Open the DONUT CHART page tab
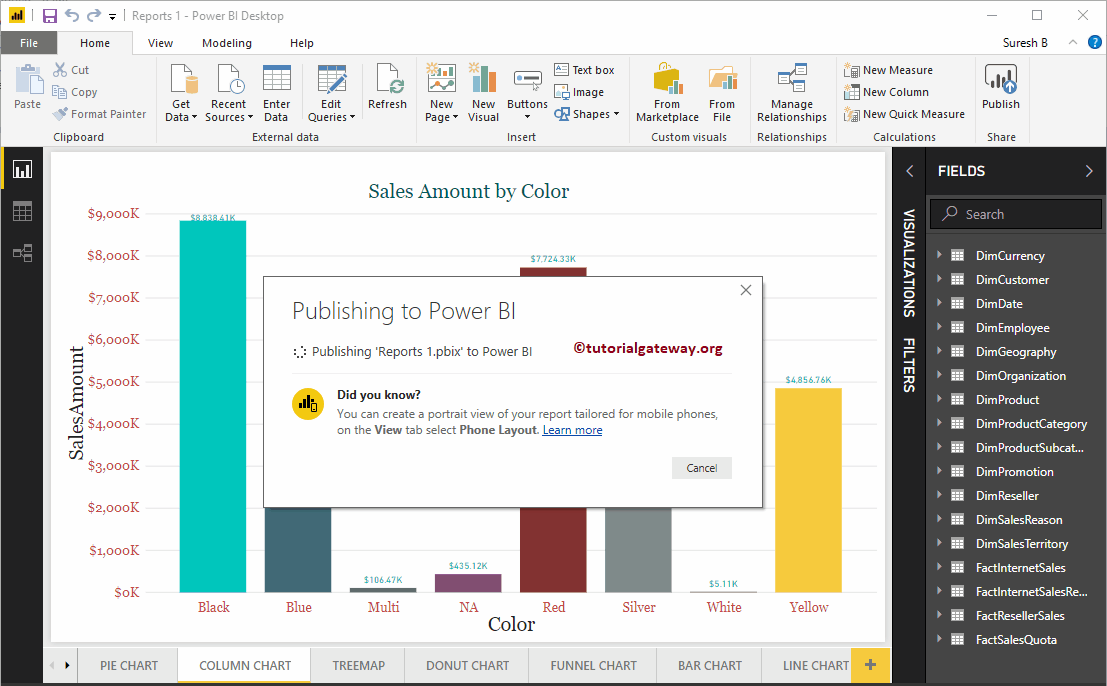Viewport: 1107px width, 686px height. pyautogui.click(x=467, y=666)
